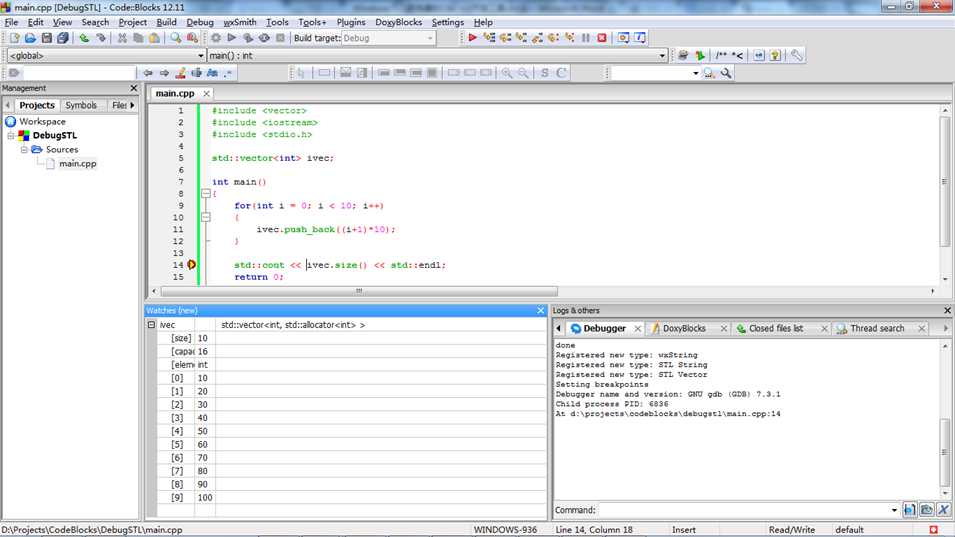Open the Build menu
The image size is (955, 537).
[166, 22]
